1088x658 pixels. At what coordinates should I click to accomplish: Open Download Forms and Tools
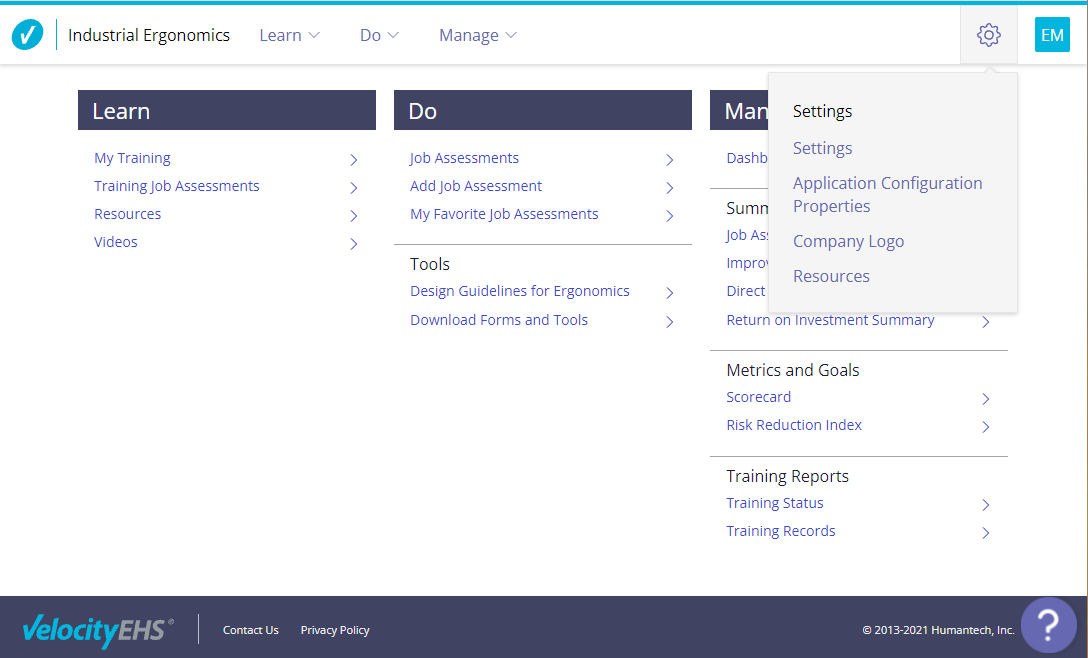pos(499,320)
